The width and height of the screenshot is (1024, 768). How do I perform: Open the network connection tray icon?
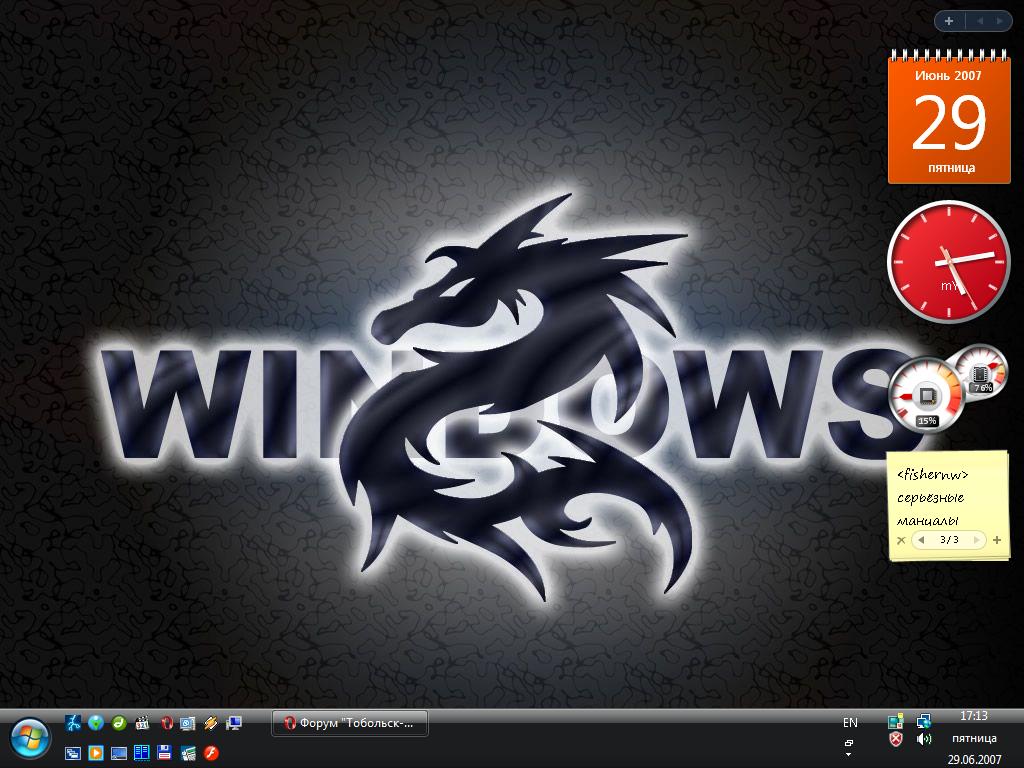click(923, 721)
